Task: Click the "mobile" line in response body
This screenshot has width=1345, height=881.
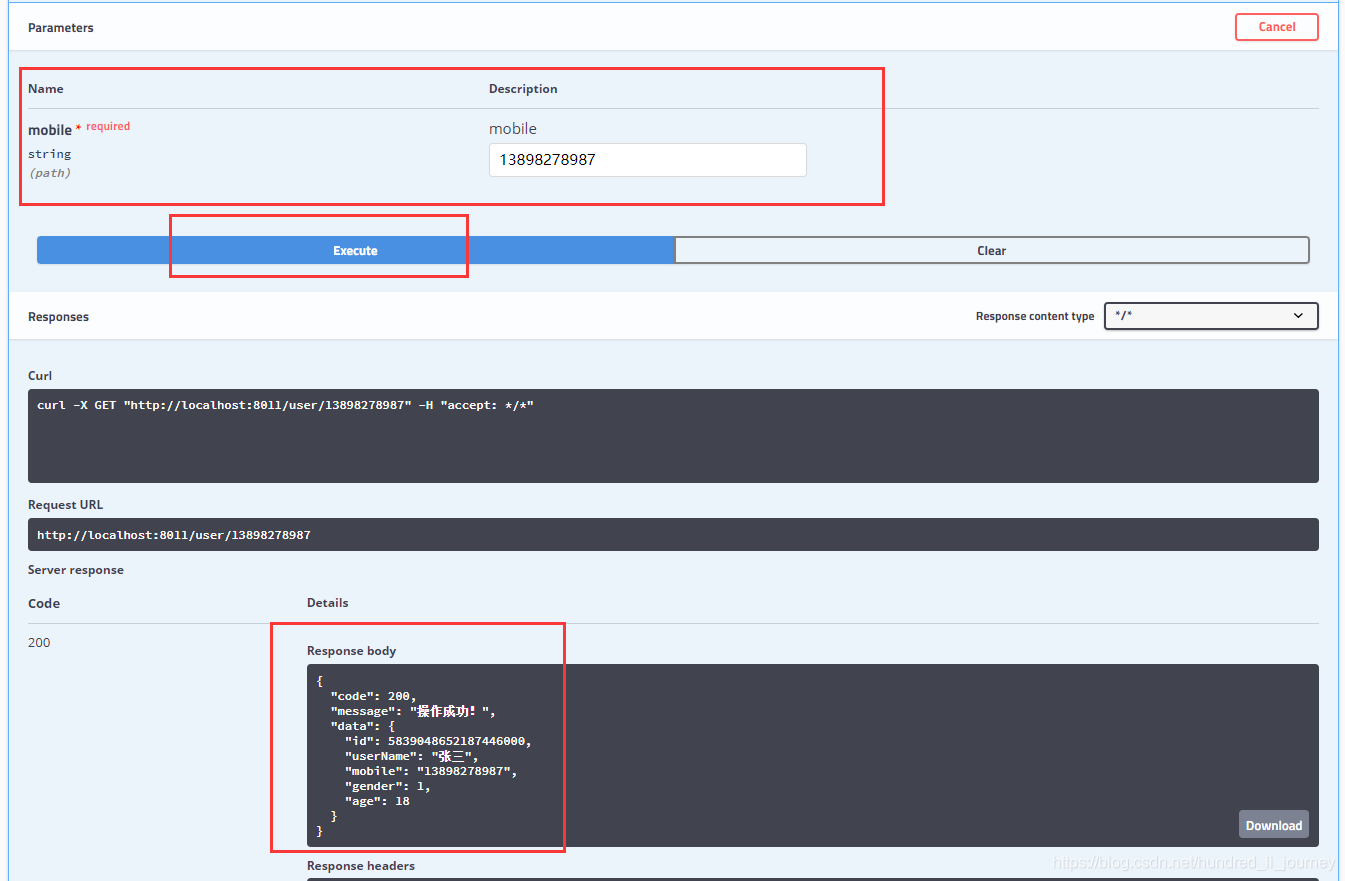Action: tap(431, 771)
